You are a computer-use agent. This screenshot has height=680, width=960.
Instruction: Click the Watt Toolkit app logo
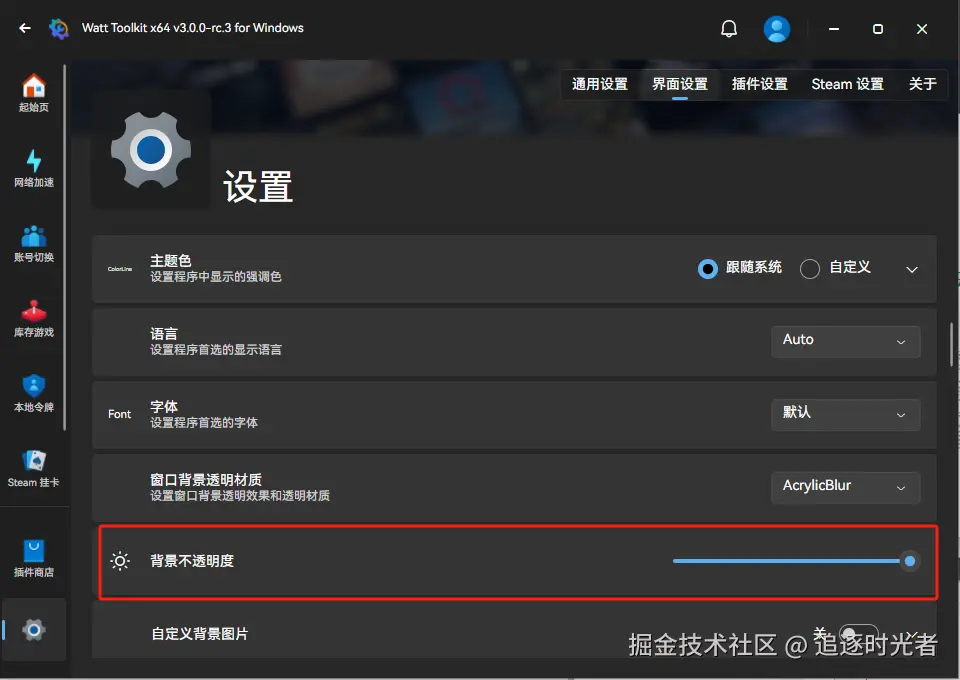59,28
